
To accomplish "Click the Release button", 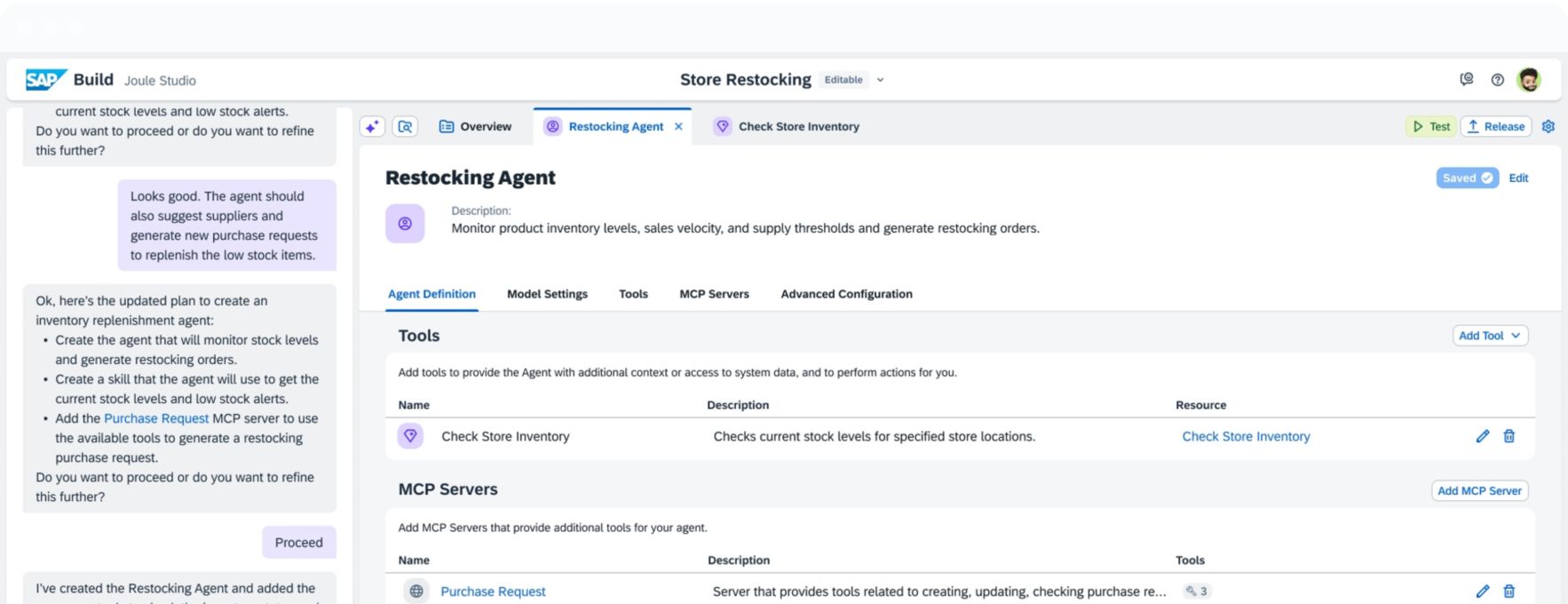I will (1496, 127).
